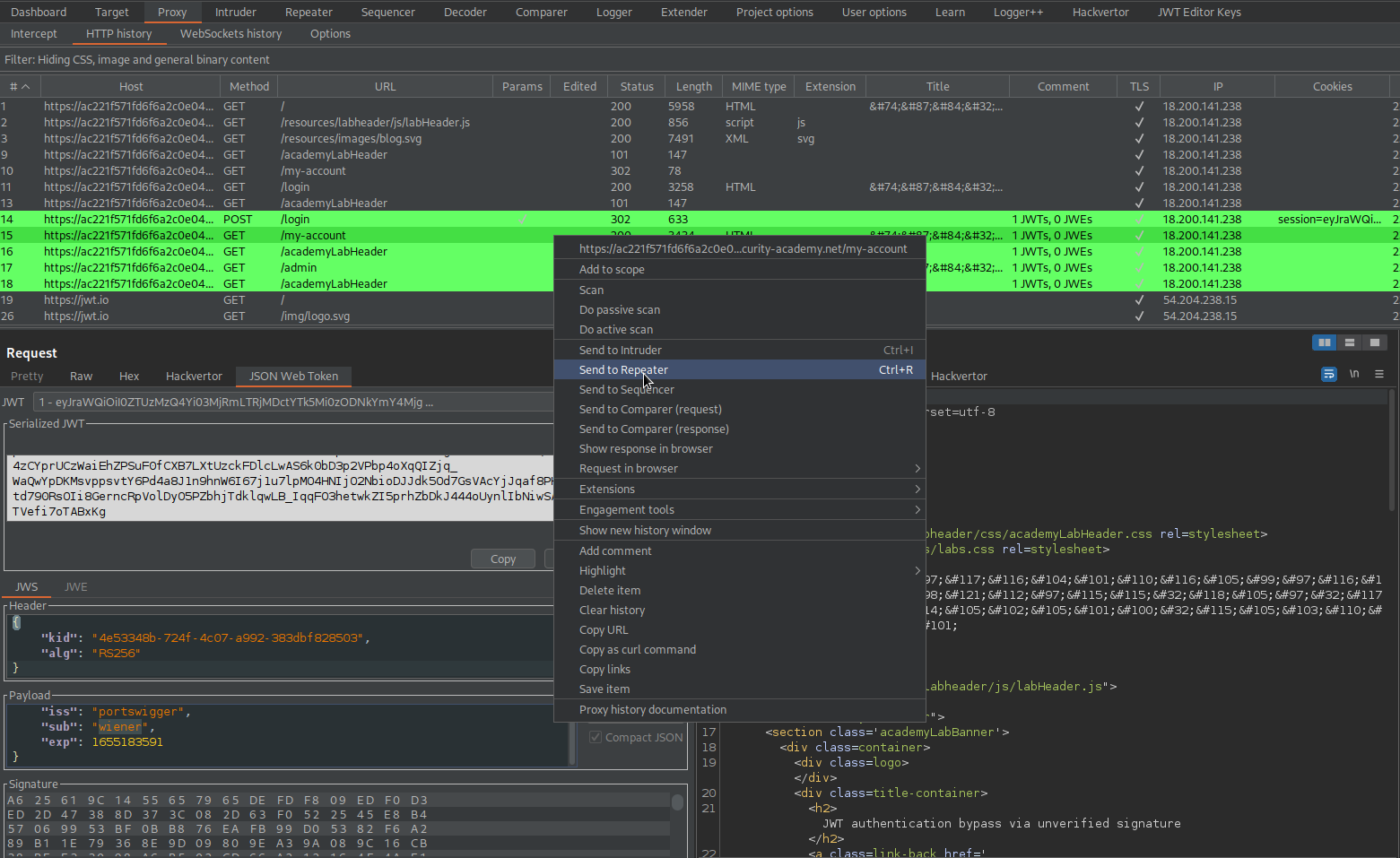Open the Intruder tab
This screenshot has width=1400, height=858.
click(236, 13)
